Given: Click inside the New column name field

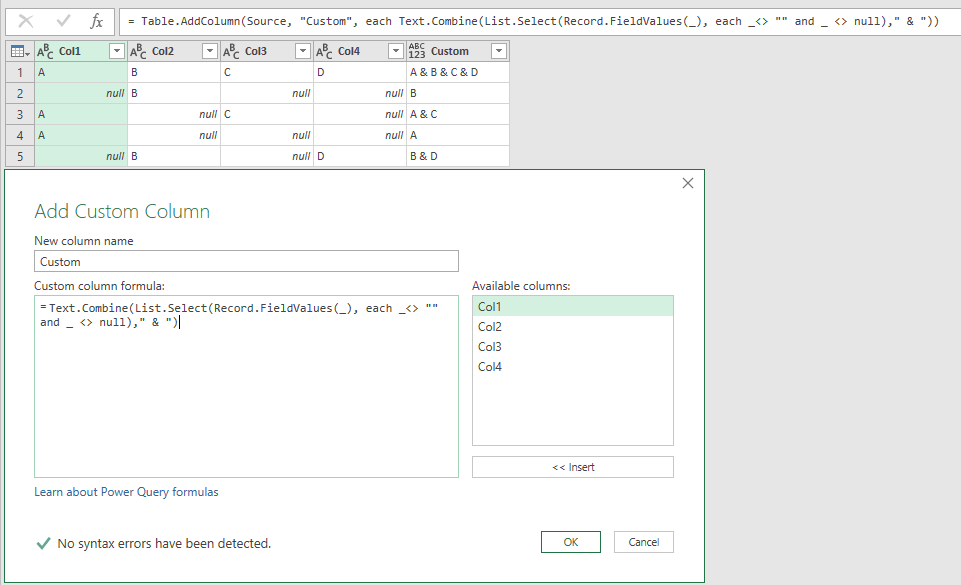Looking at the screenshot, I should (245, 261).
